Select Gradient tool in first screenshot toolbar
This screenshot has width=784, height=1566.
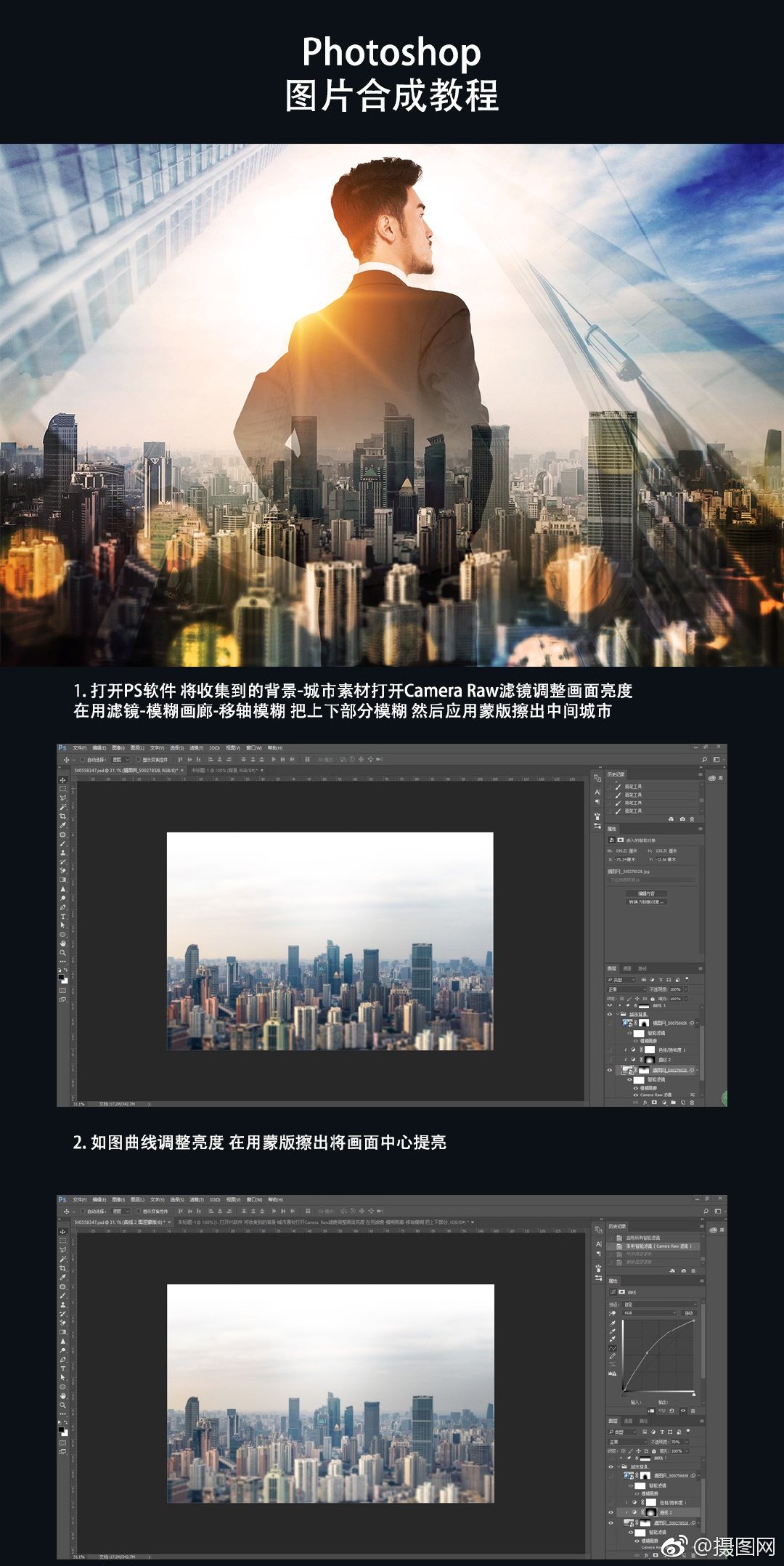[x=62, y=880]
